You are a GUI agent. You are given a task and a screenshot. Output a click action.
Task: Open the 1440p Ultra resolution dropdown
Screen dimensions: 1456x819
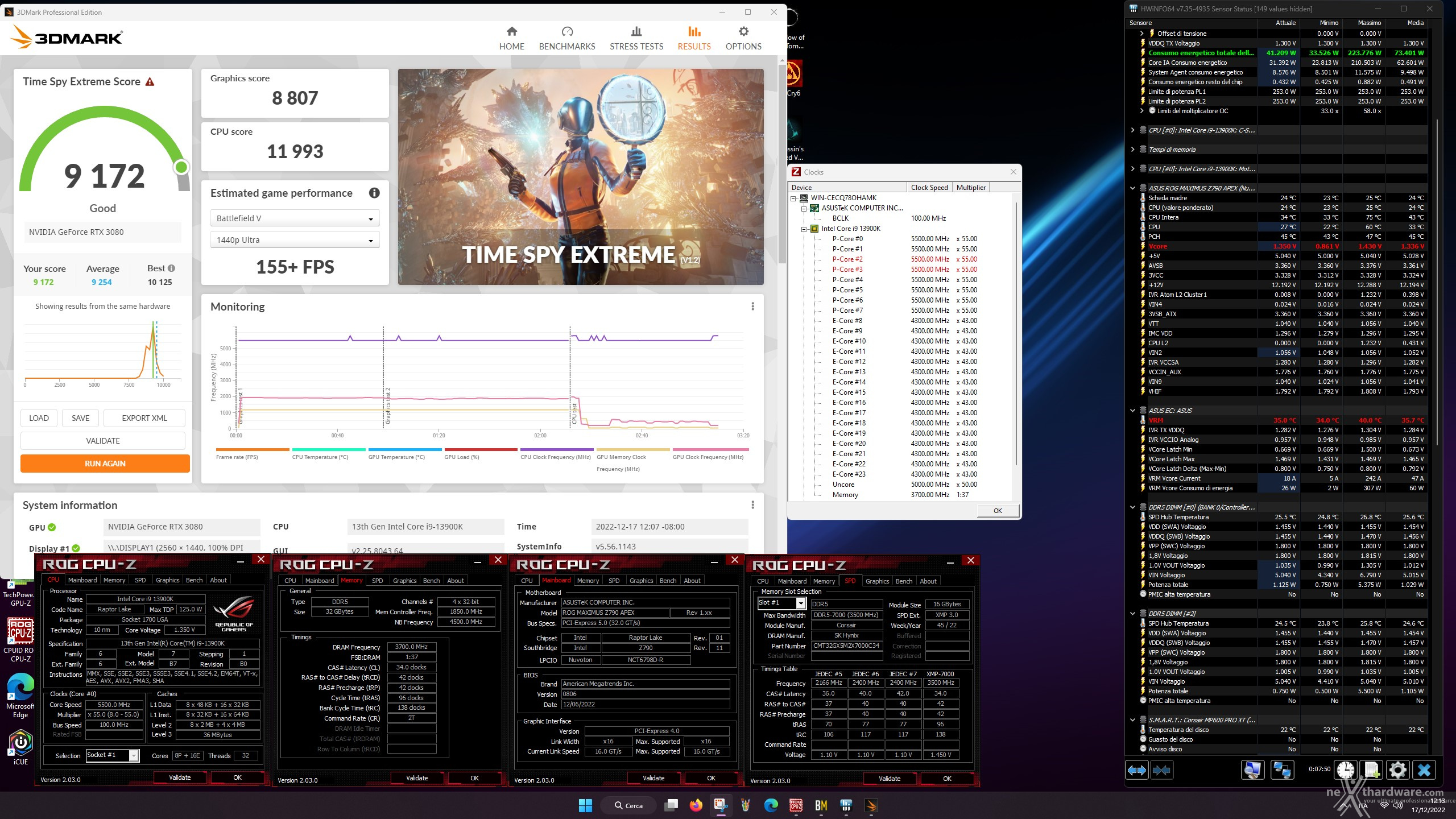tap(295, 240)
